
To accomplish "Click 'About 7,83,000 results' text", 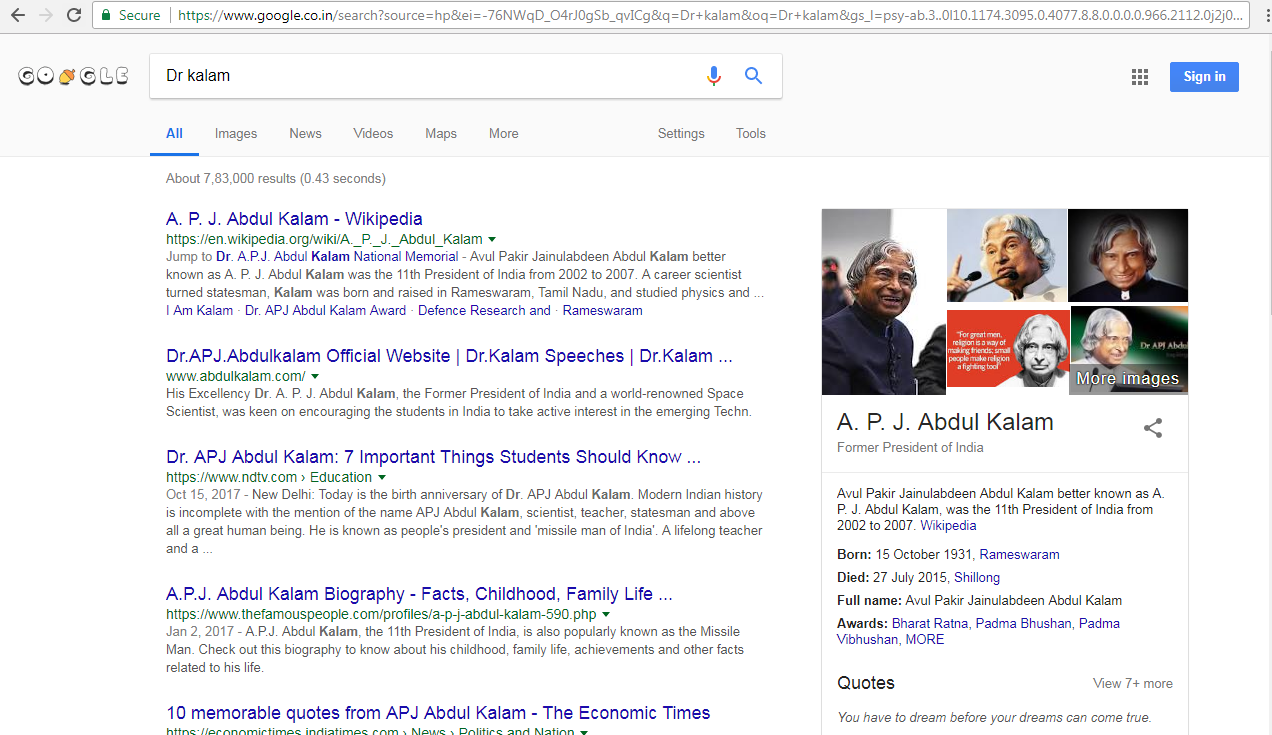I will tap(275, 179).
